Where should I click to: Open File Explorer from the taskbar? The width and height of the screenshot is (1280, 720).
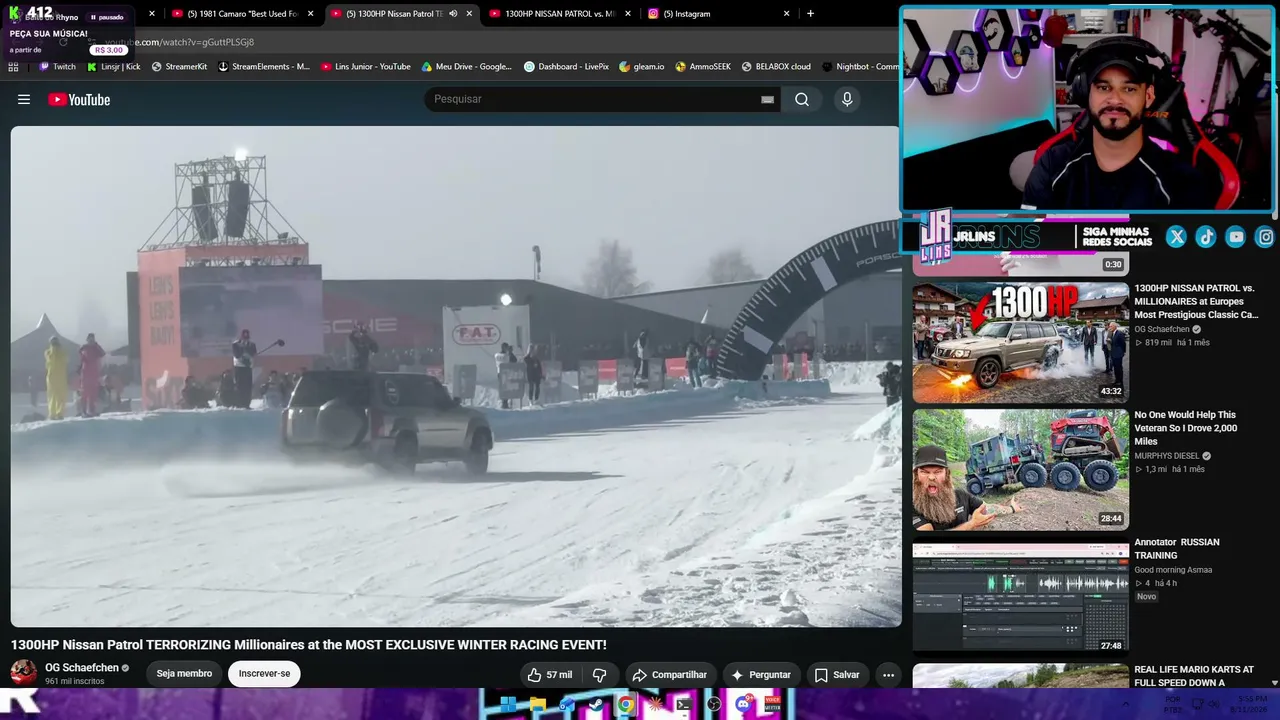(537, 704)
